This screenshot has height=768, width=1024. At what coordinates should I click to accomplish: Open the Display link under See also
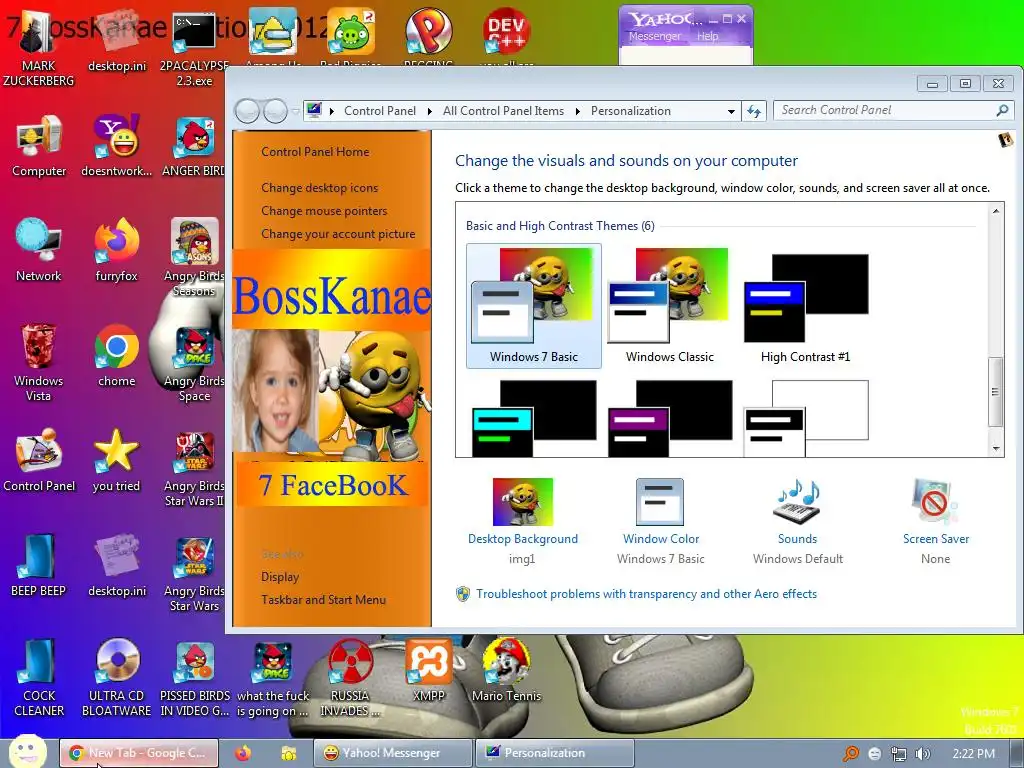pyautogui.click(x=280, y=577)
